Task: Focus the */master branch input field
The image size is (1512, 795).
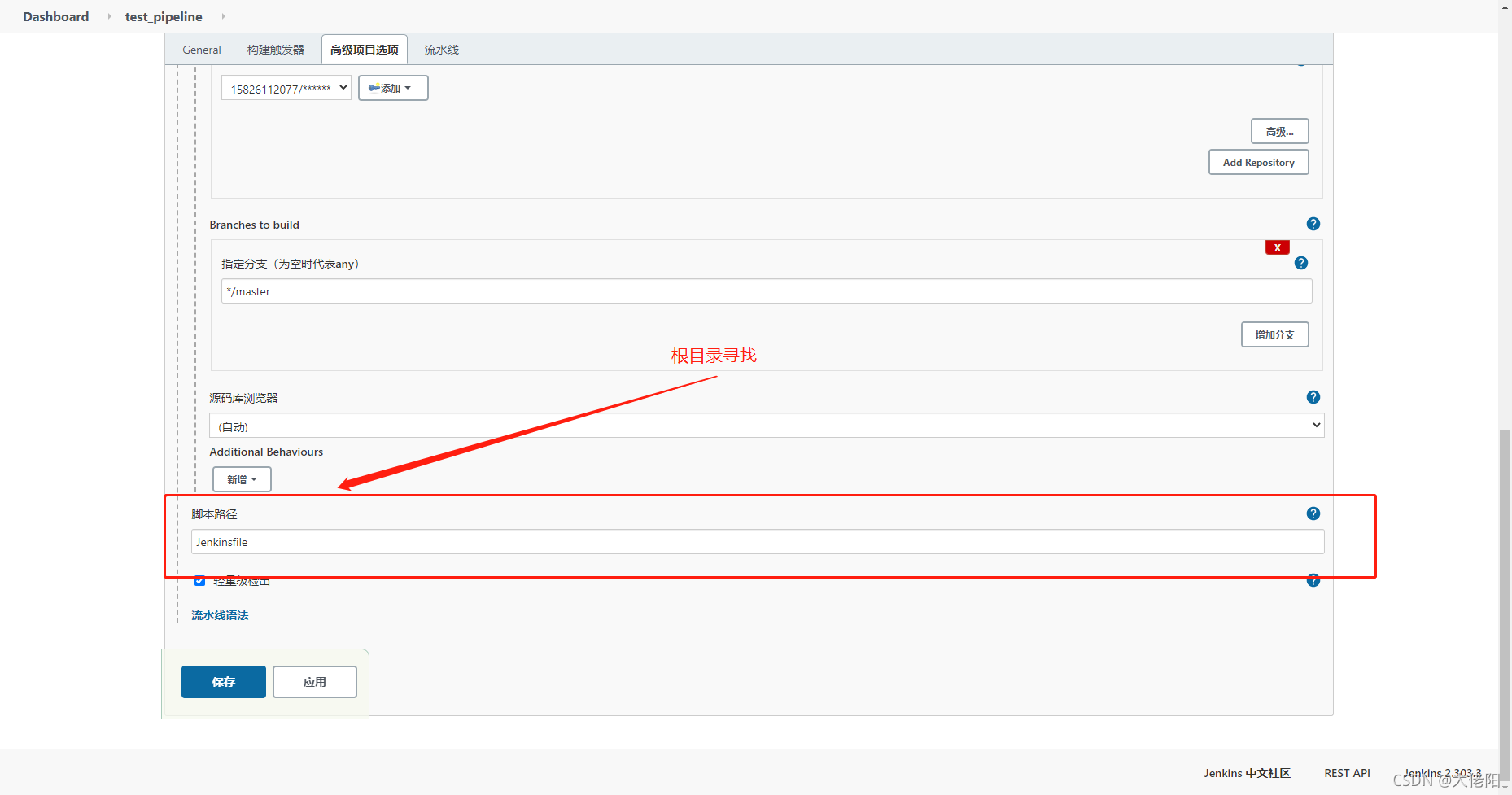Action: pos(767,291)
